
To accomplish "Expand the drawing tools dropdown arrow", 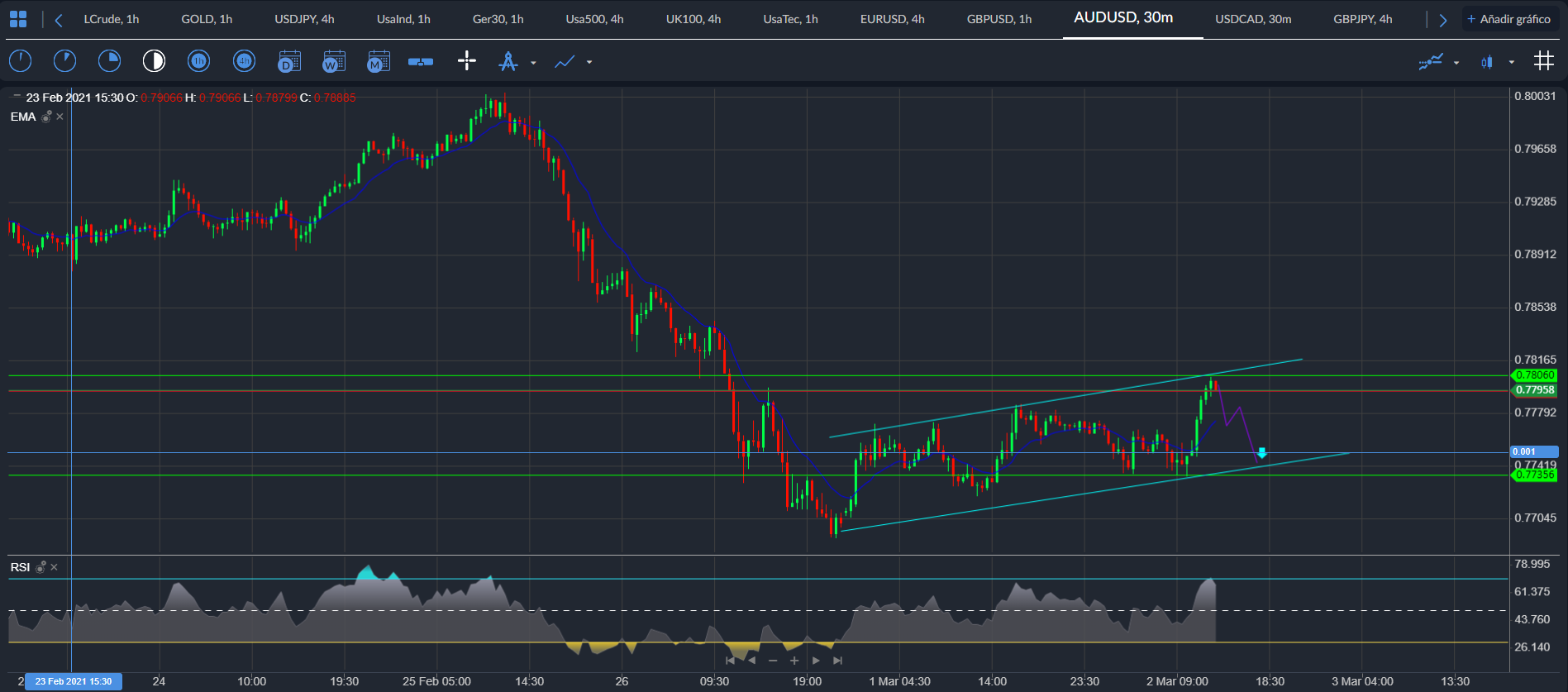I will click(x=533, y=63).
